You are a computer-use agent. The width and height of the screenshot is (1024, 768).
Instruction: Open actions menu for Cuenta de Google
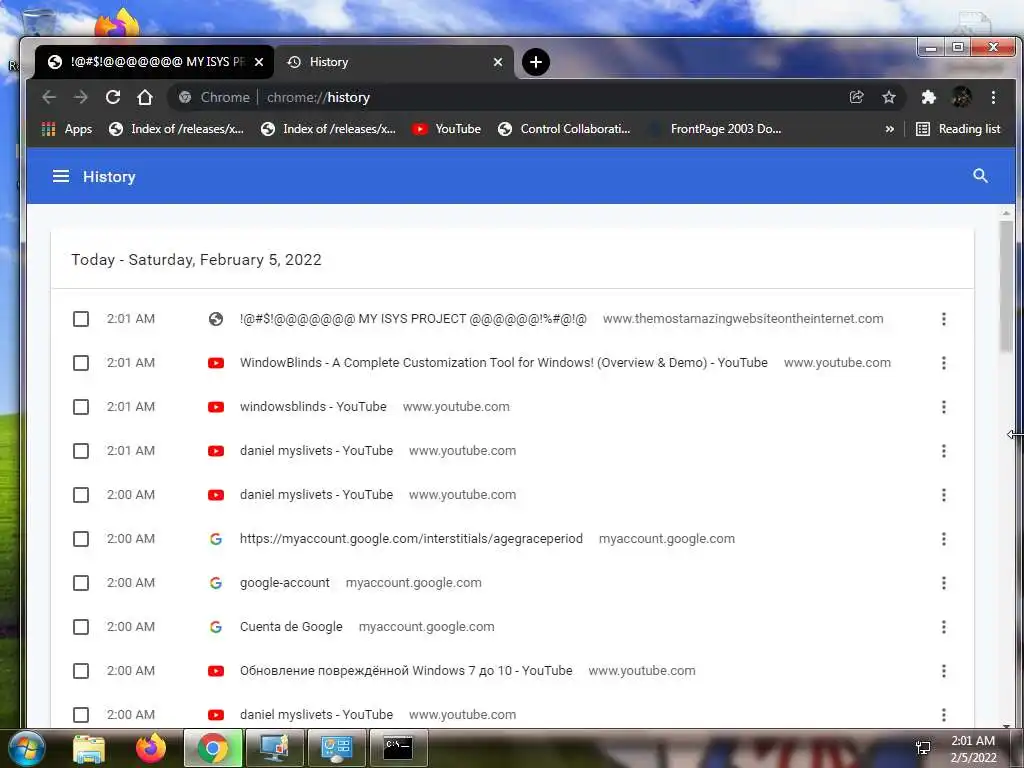tap(944, 627)
